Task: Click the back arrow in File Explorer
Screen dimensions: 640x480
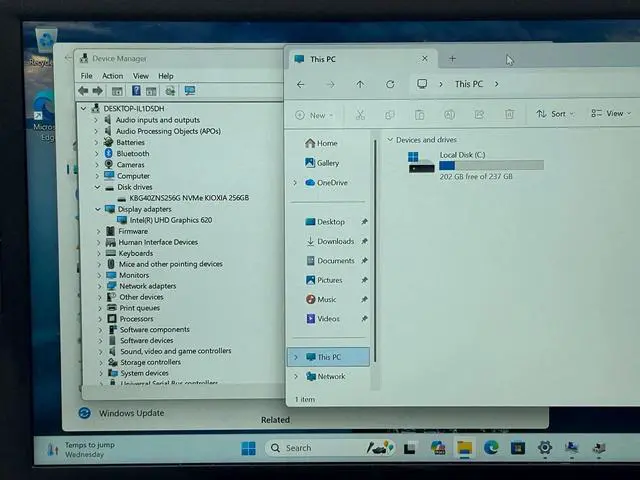Action: [x=301, y=85]
